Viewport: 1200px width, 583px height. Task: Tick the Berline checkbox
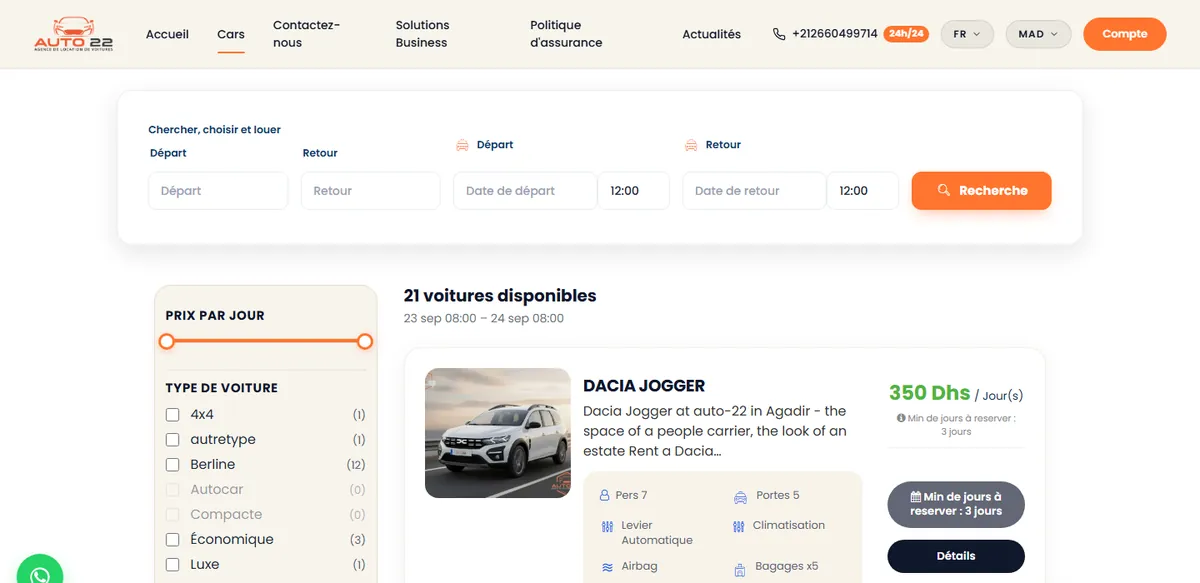tap(172, 465)
